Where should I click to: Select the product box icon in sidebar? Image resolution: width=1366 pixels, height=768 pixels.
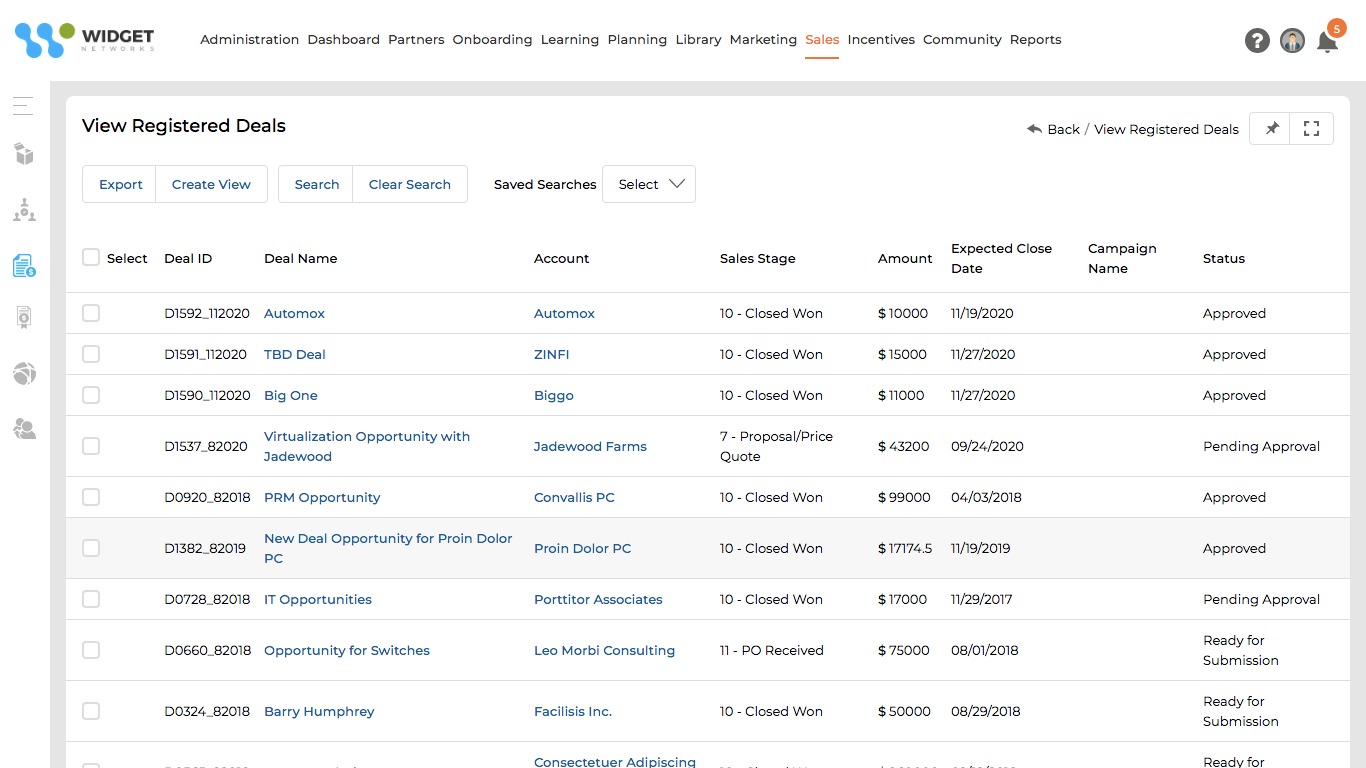[22, 153]
